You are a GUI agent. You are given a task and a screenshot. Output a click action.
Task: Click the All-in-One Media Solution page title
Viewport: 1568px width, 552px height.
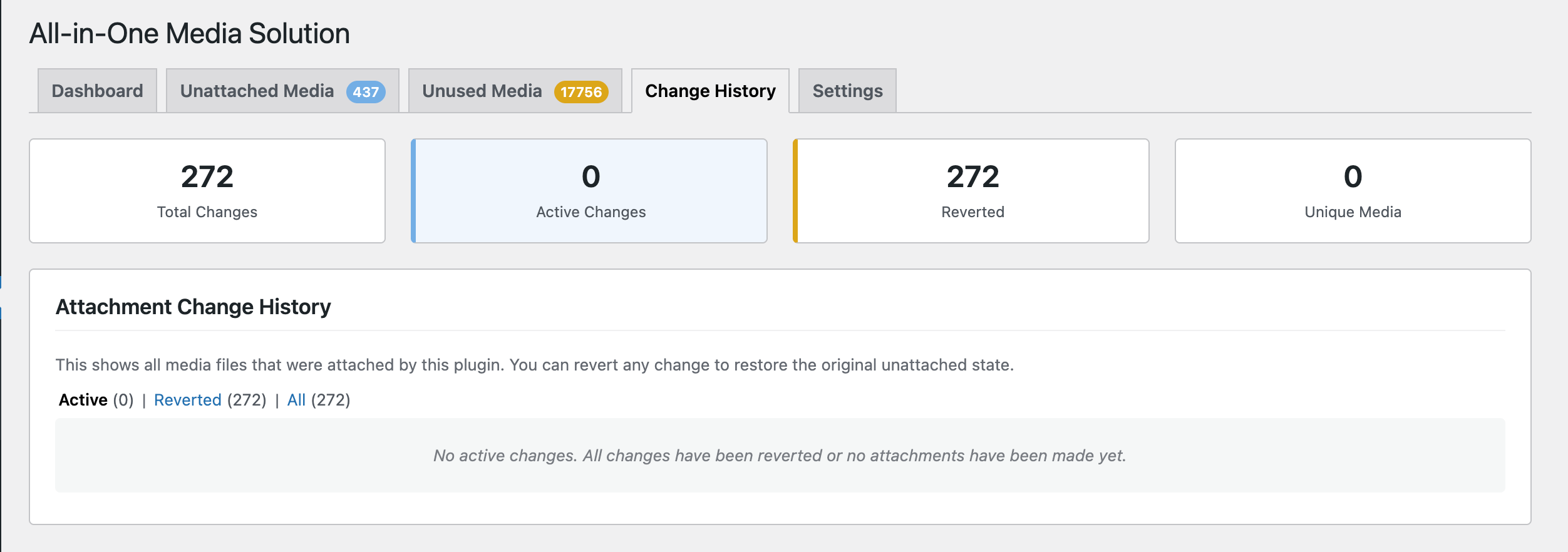(190, 34)
